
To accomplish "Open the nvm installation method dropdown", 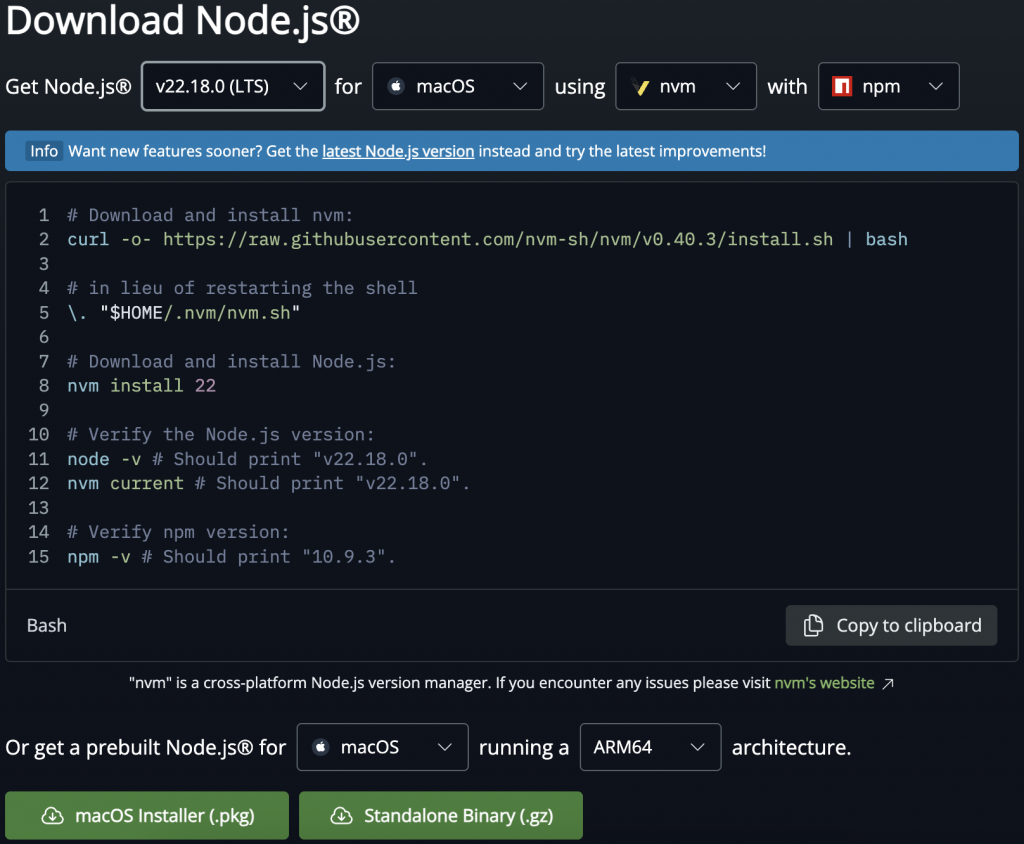I will coord(686,86).
